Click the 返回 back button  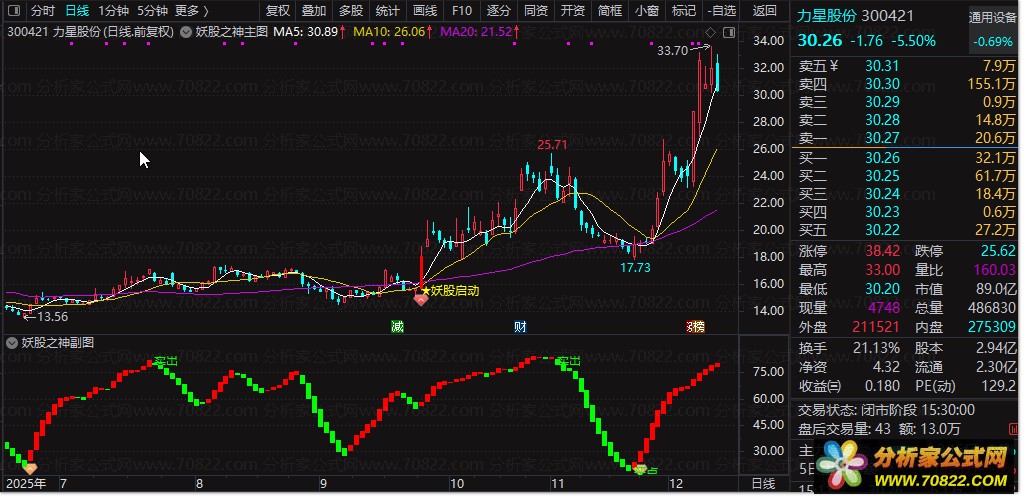coord(765,10)
